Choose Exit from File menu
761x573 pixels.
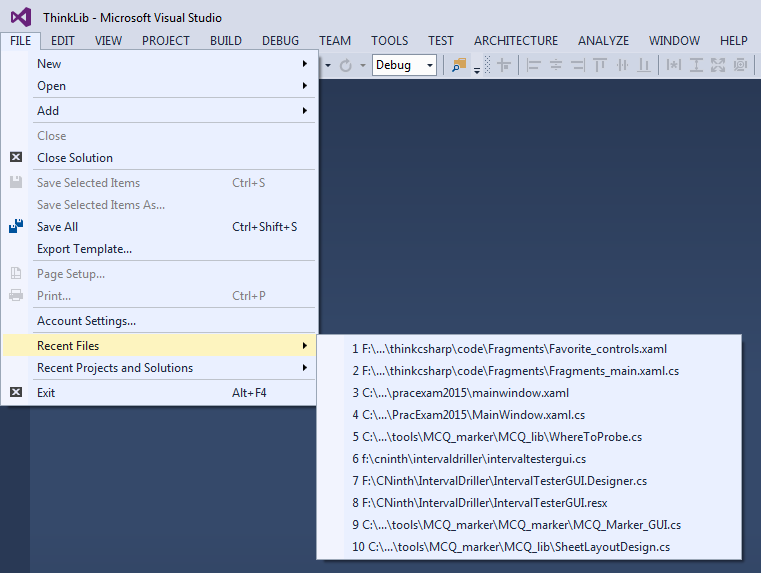160,393
